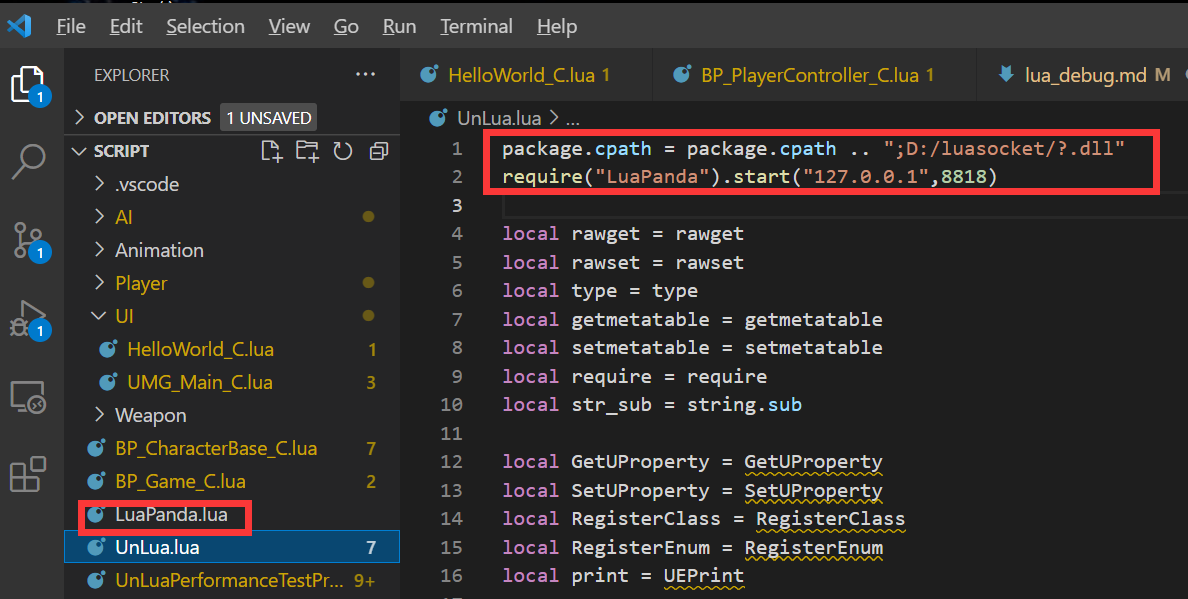Click the New File icon in SCRIPT header
Screen dimensions: 1188x599
[271, 151]
